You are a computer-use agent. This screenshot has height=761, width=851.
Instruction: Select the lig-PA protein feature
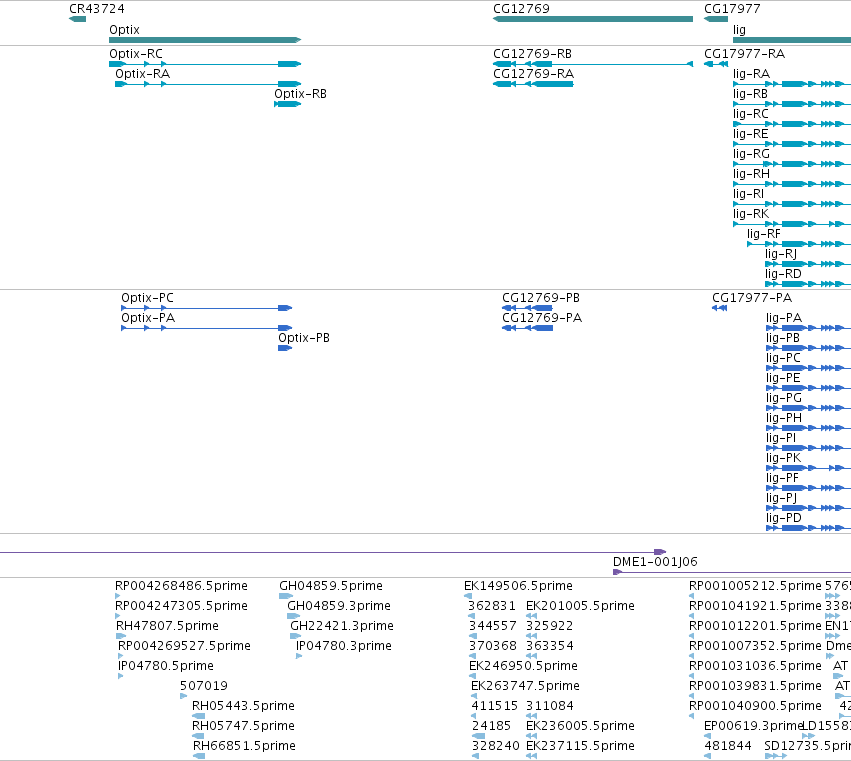pyautogui.click(x=808, y=328)
